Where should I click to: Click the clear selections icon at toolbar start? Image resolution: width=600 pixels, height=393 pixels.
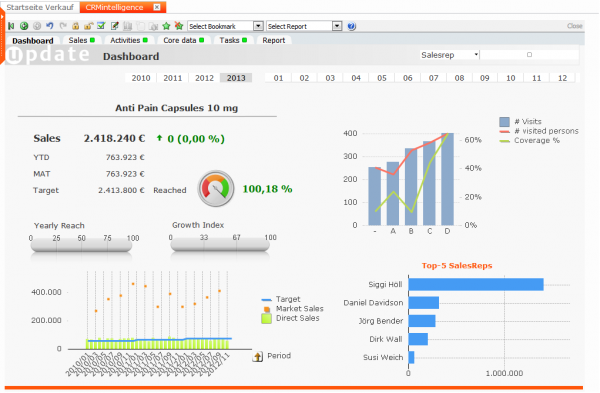pos(11,26)
